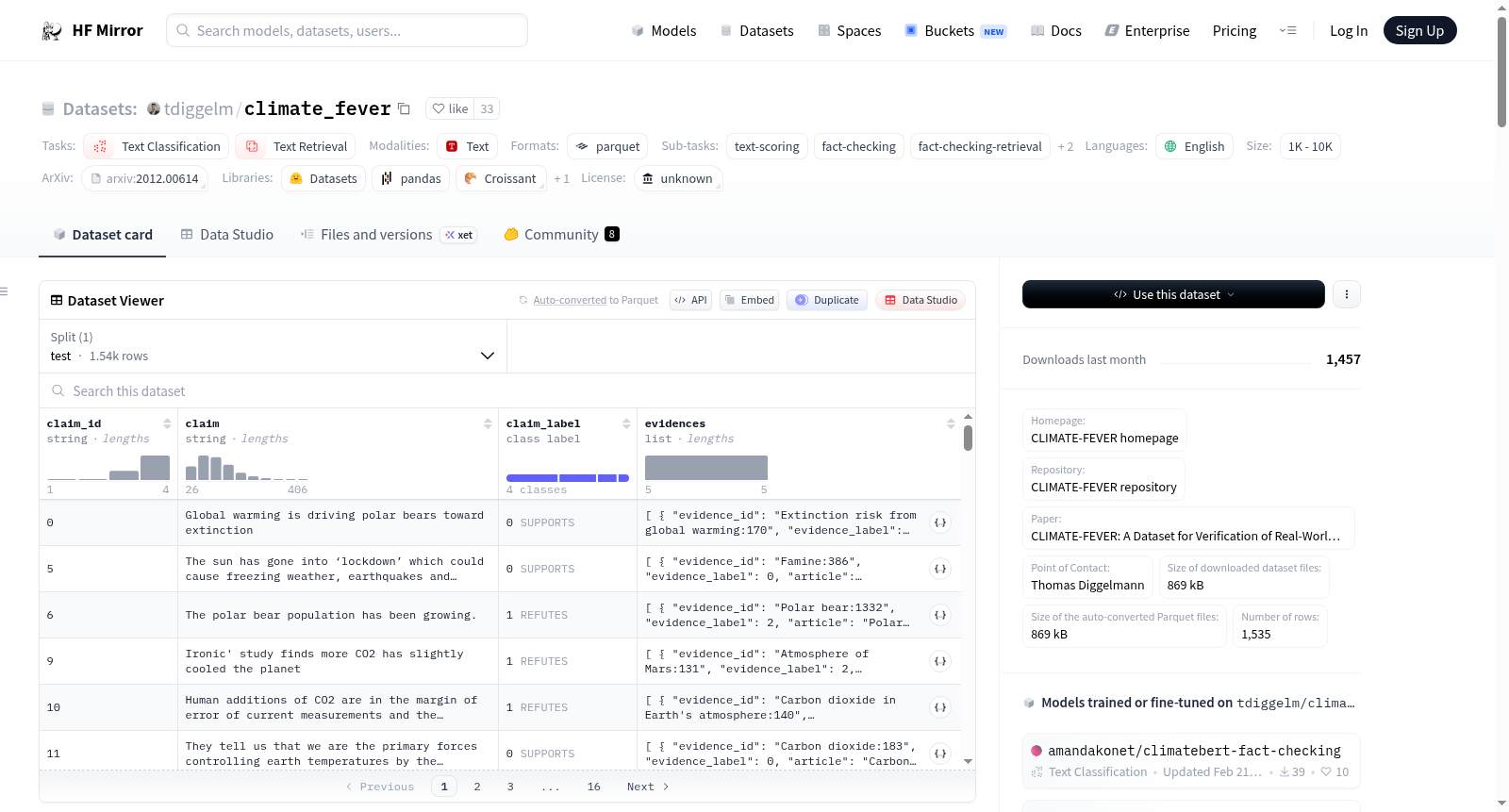Expand JSON for row 11 evidences

[x=940, y=754]
